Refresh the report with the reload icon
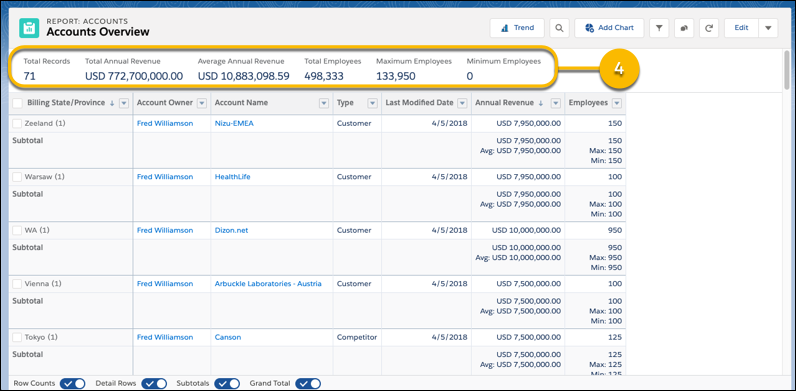 pos(709,28)
